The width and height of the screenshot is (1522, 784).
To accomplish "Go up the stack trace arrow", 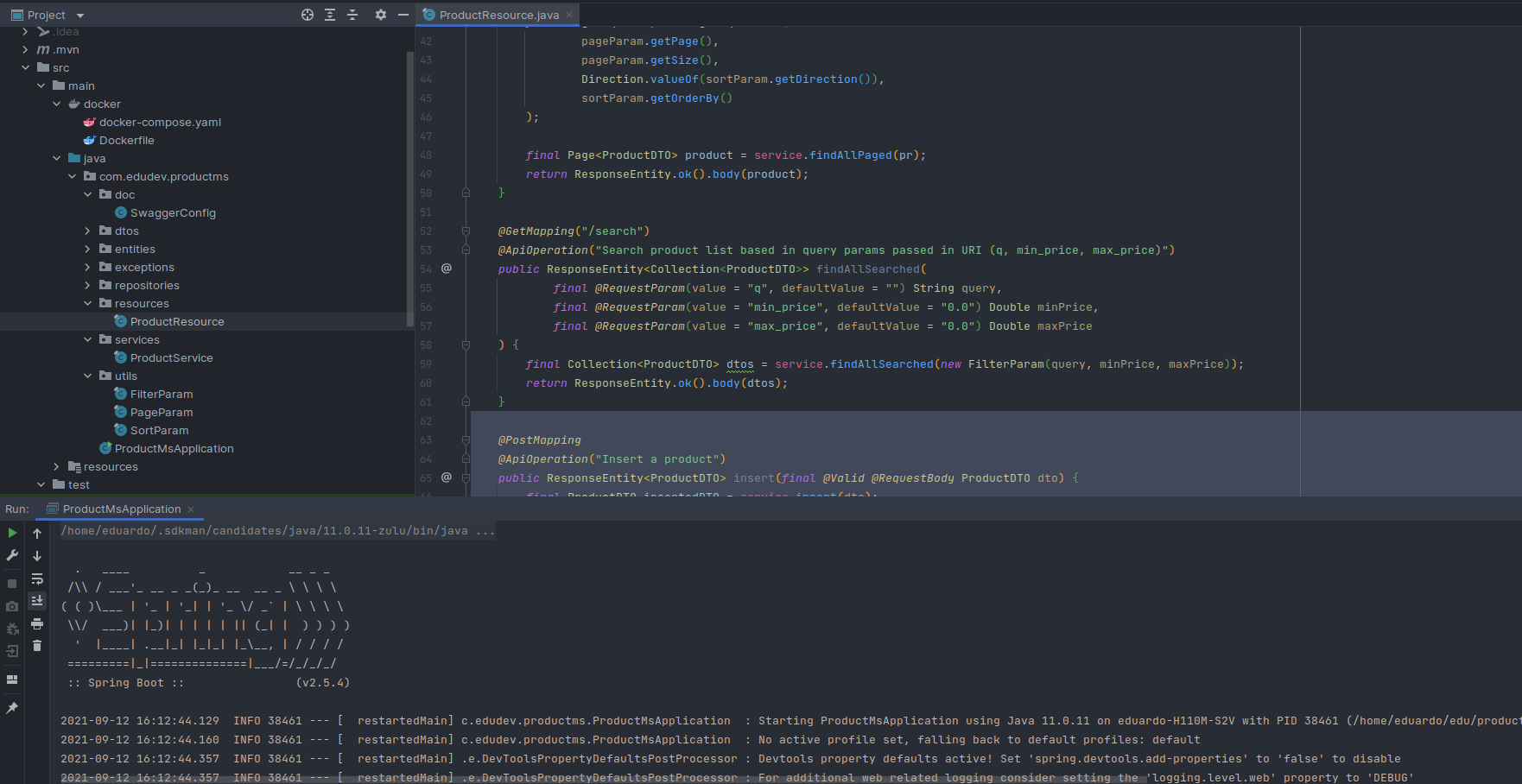I will [37, 534].
